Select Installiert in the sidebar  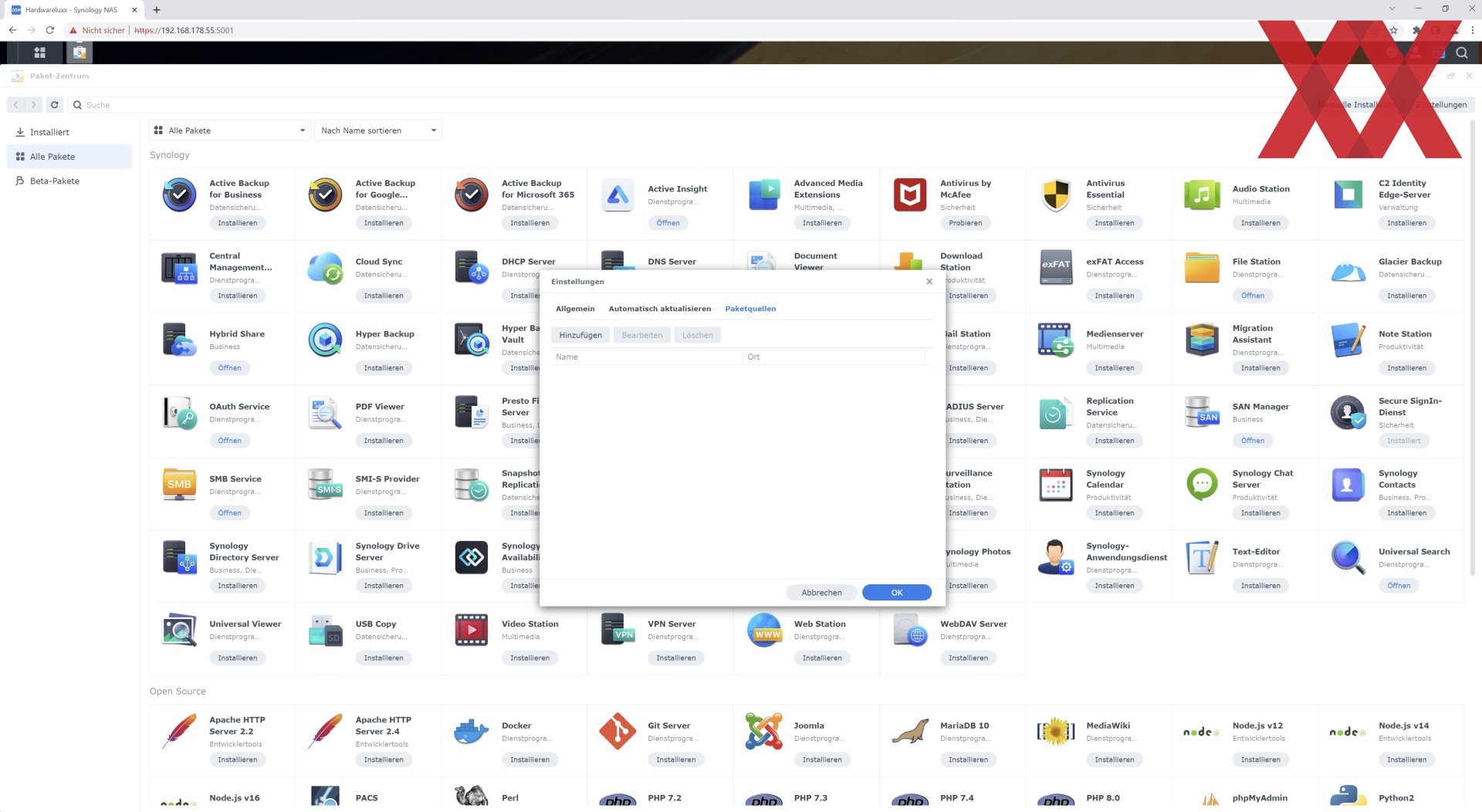click(69, 133)
